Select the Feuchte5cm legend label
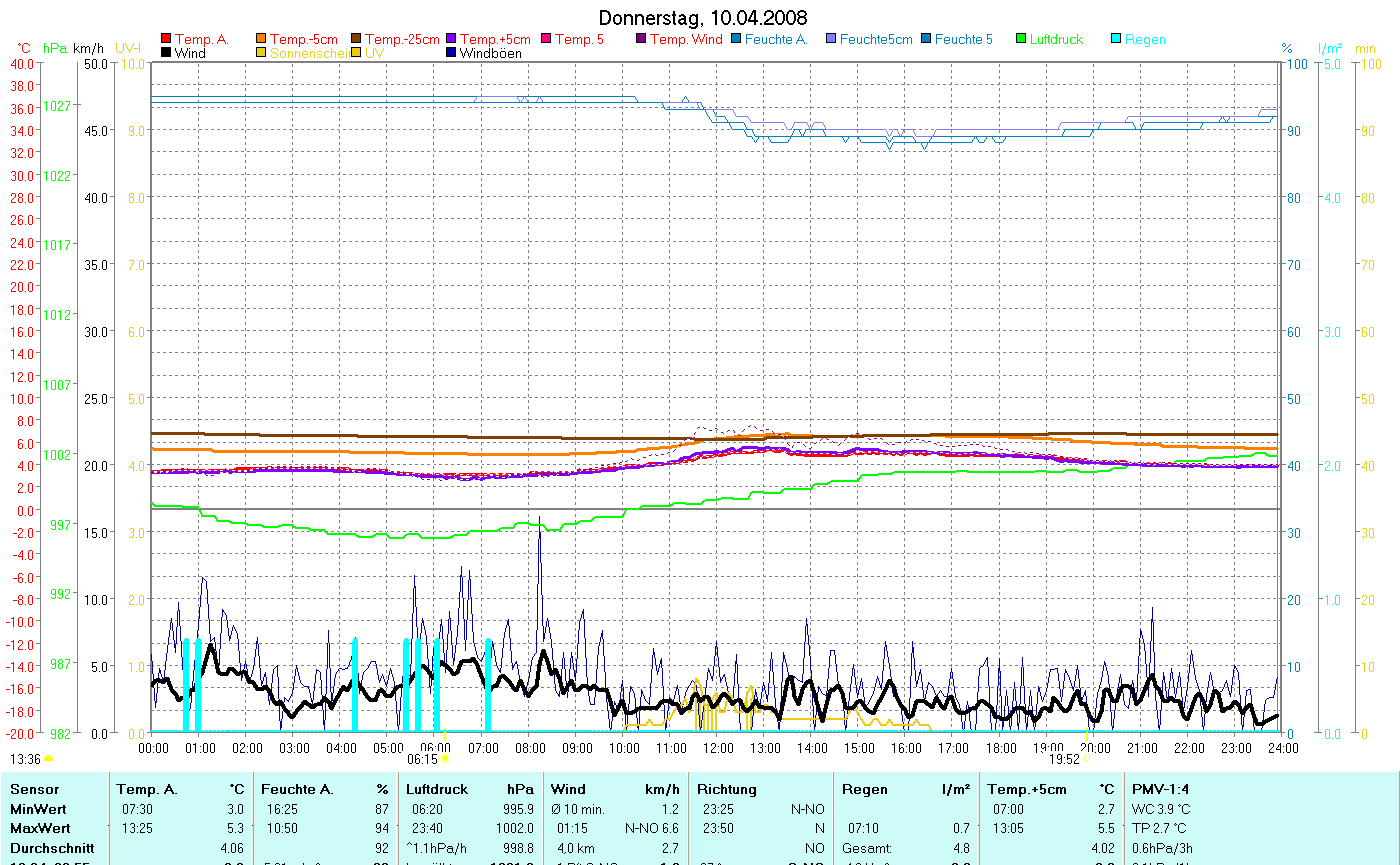Image resolution: width=1400 pixels, height=865 pixels. click(x=876, y=39)
